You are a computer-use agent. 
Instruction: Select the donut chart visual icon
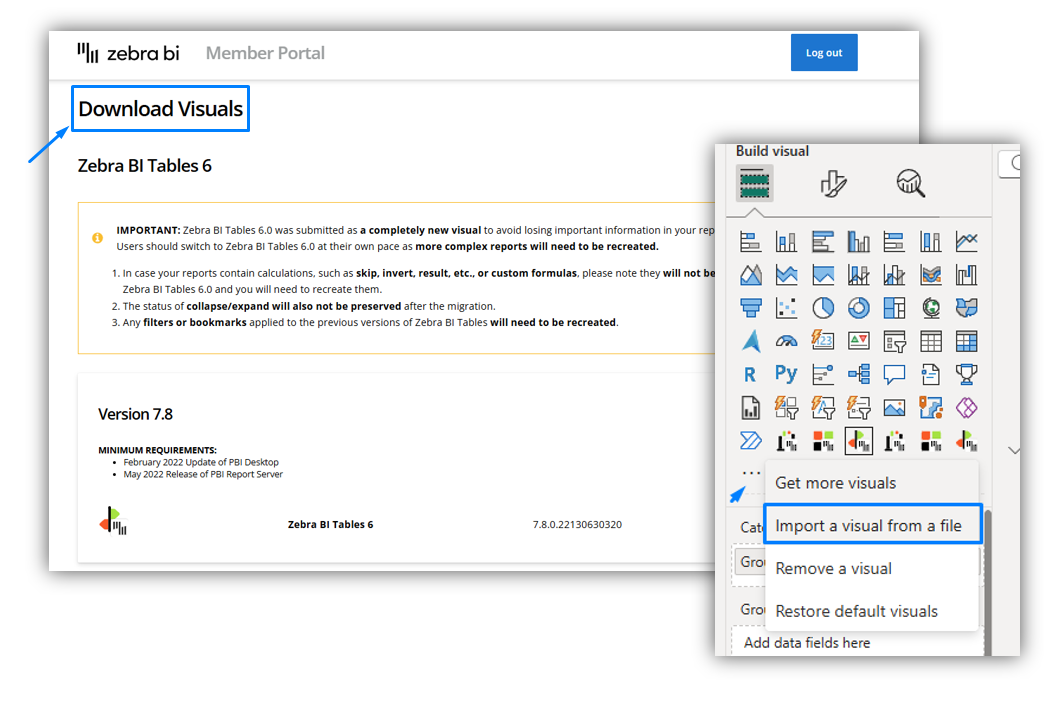858,308
